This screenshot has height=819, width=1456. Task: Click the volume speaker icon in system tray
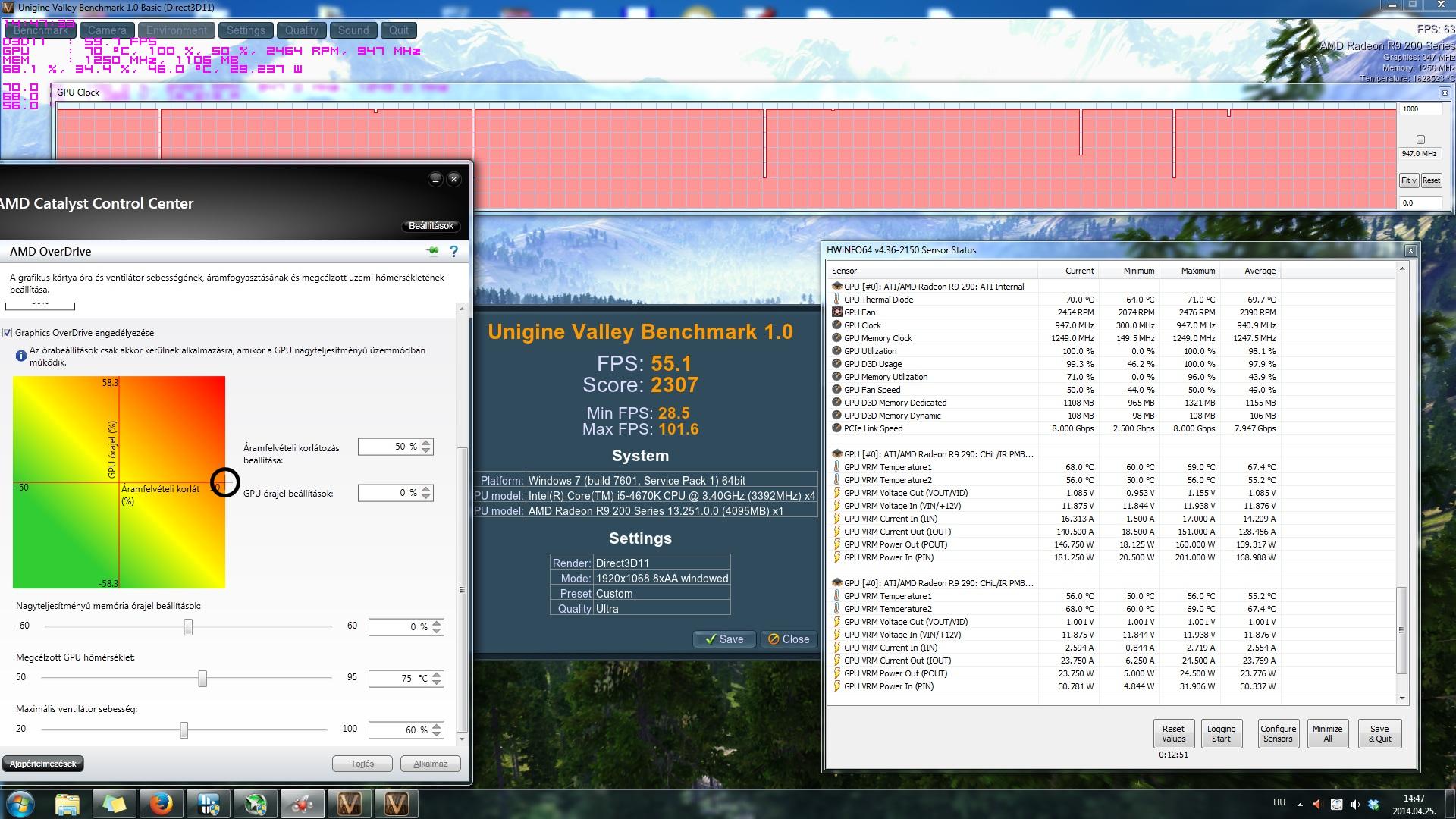tap(1354, 804)
